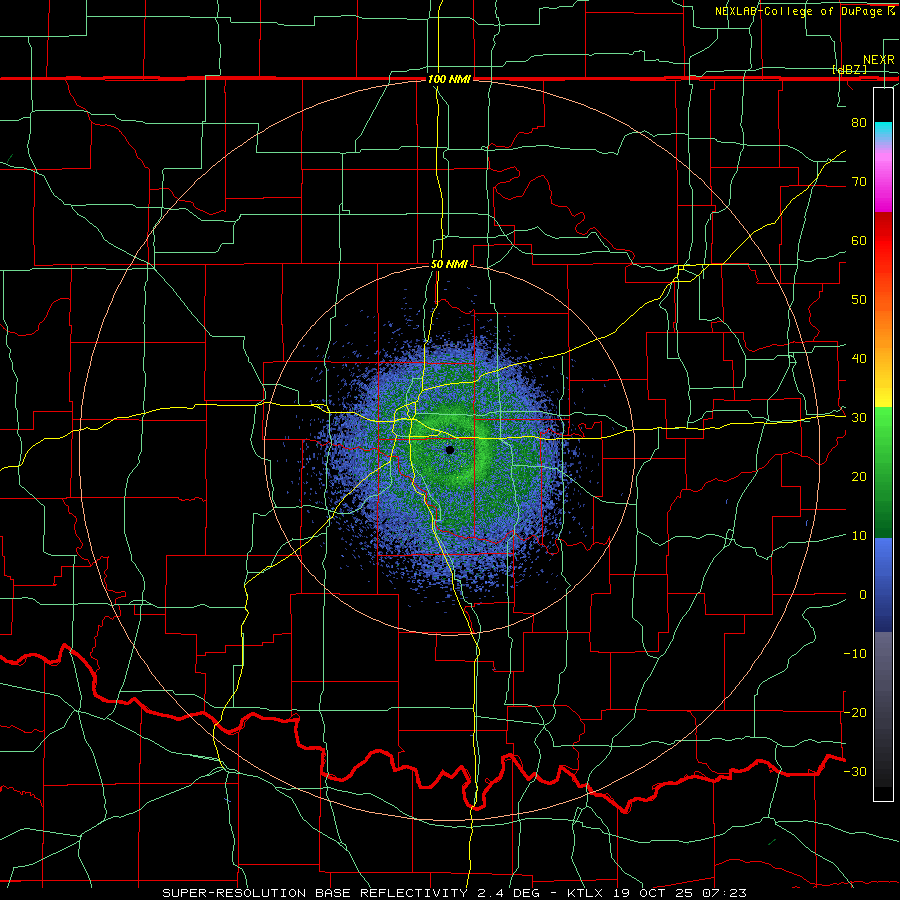Click the [dBZ] units label
The image size is (900, 900).
click(849, 69)
